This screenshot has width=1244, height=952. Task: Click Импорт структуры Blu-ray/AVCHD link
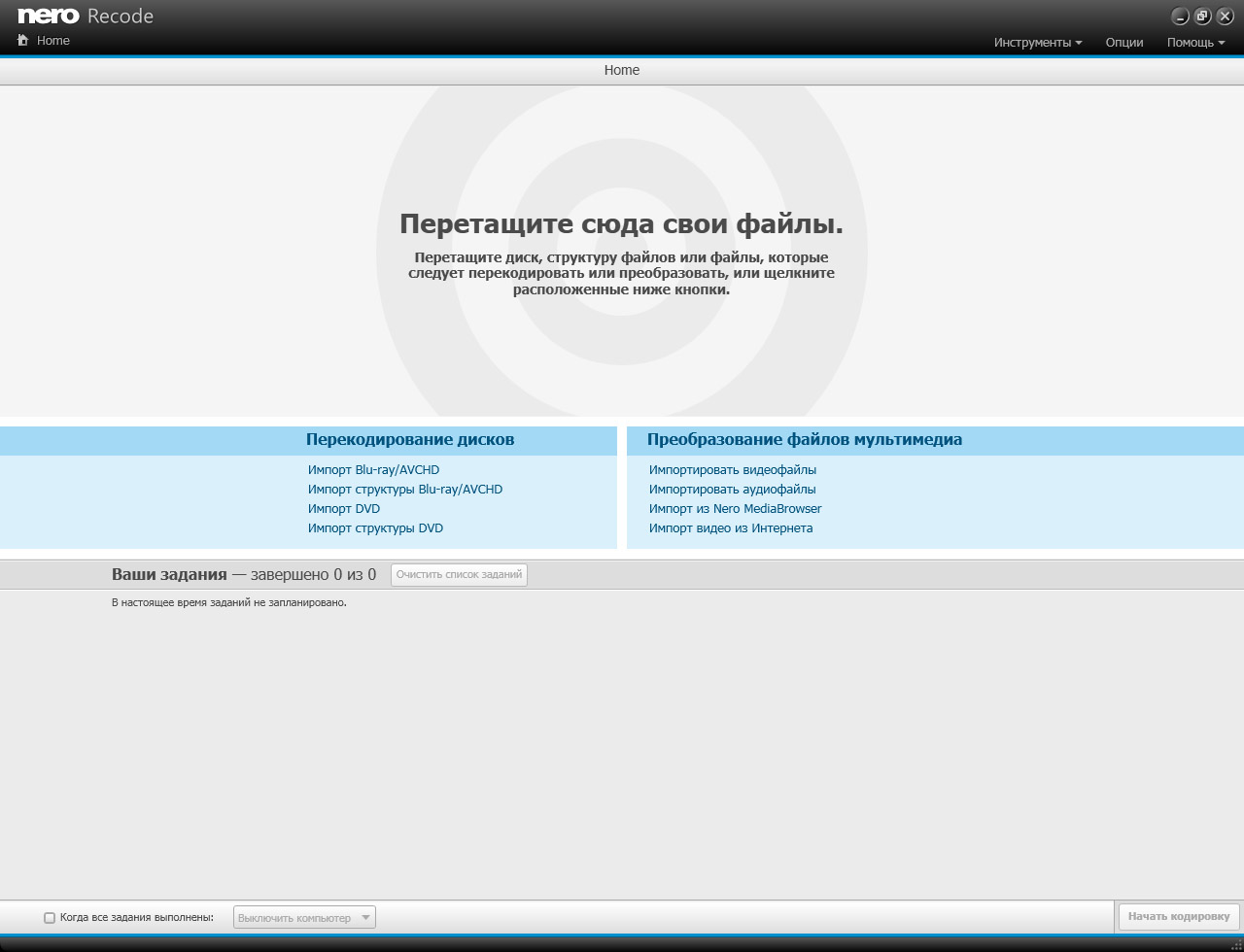[x=405, y=490]
